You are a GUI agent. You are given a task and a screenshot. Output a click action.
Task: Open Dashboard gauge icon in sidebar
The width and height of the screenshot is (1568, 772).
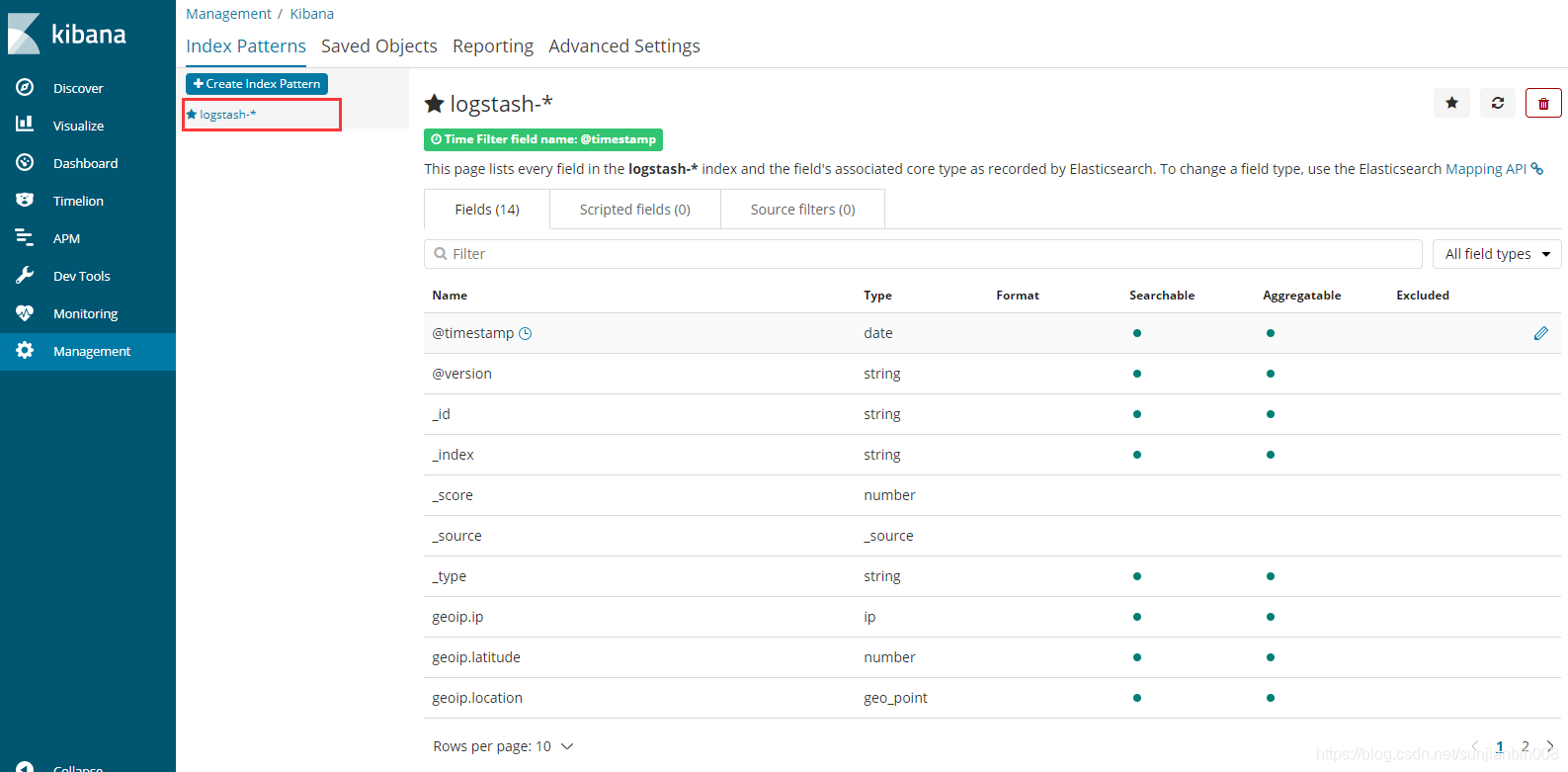tap(25, 162)
